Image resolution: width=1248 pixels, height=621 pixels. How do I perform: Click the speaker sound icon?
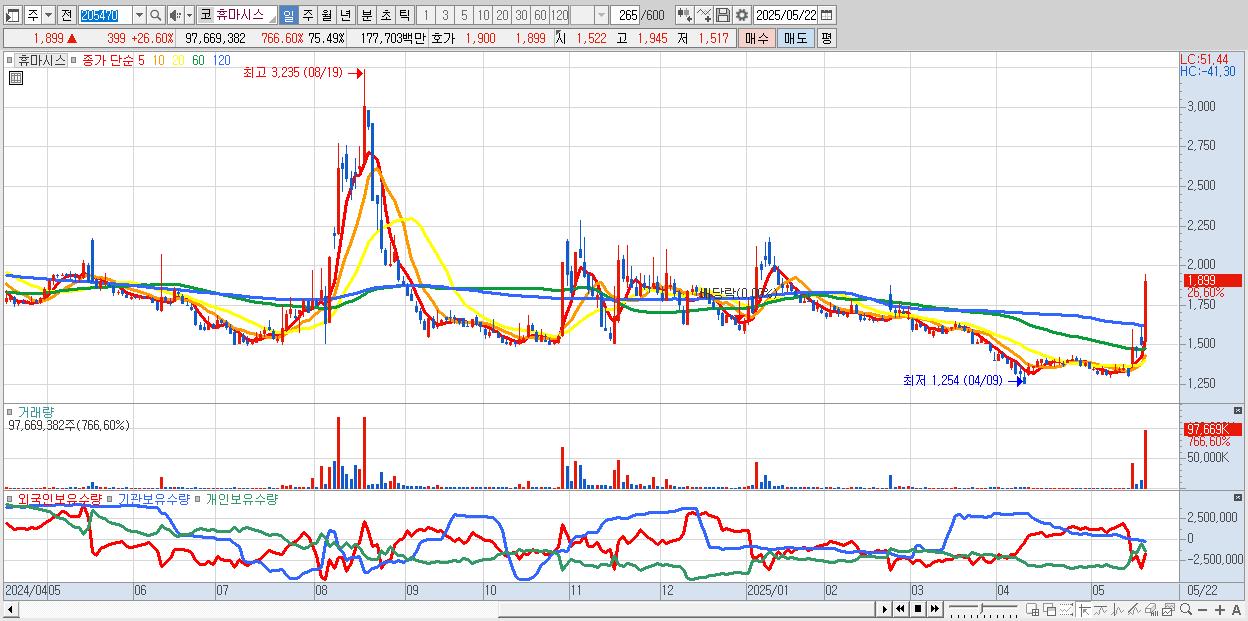(175, 15)
